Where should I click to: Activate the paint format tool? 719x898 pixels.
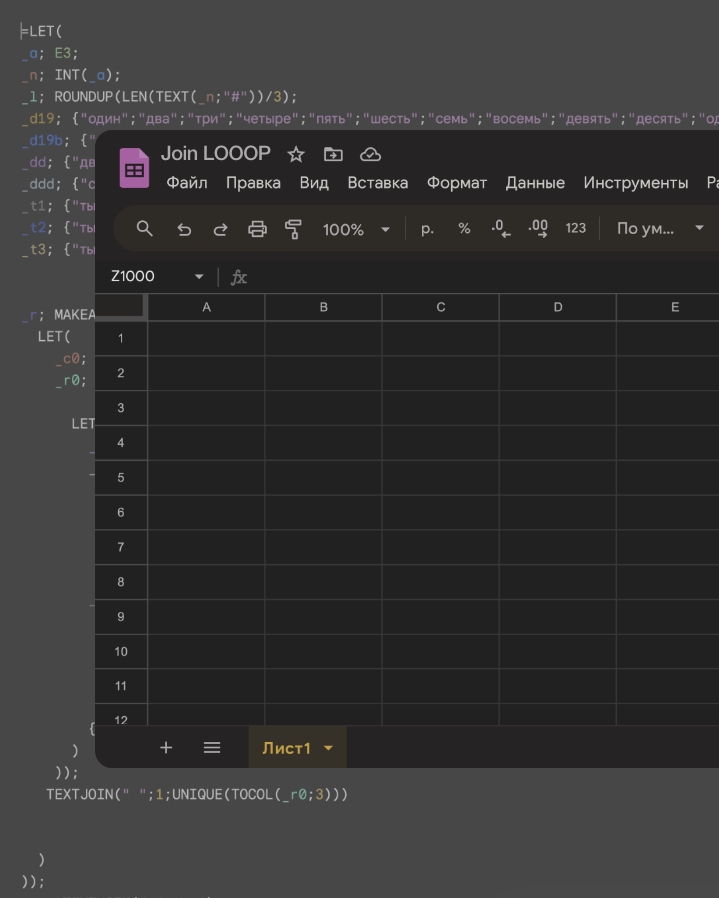(x=293, y=229)
